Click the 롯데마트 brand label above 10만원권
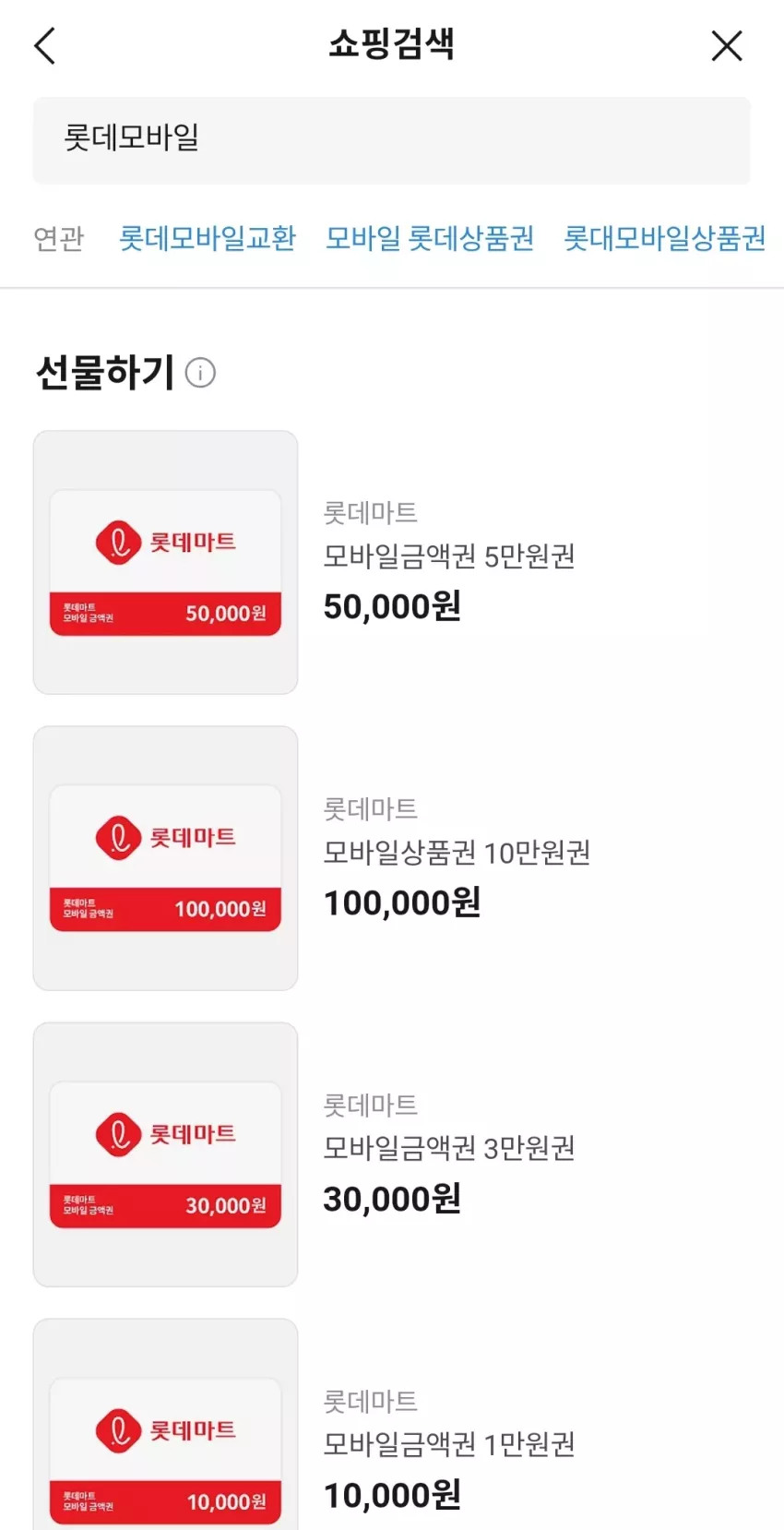 tap(370, 809)
